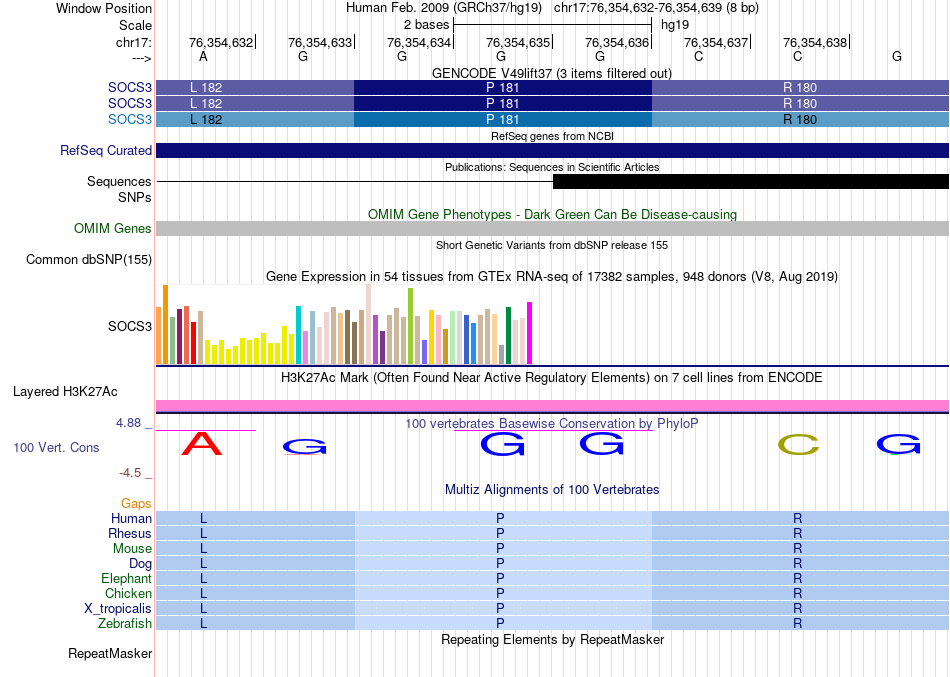Click the P residue in Zebrafish row
The image size is (950, 677).
[500, 623]
